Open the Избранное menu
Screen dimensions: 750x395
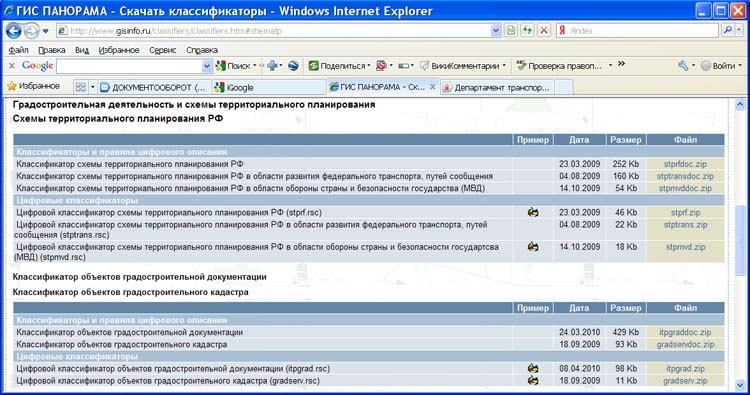119,50
